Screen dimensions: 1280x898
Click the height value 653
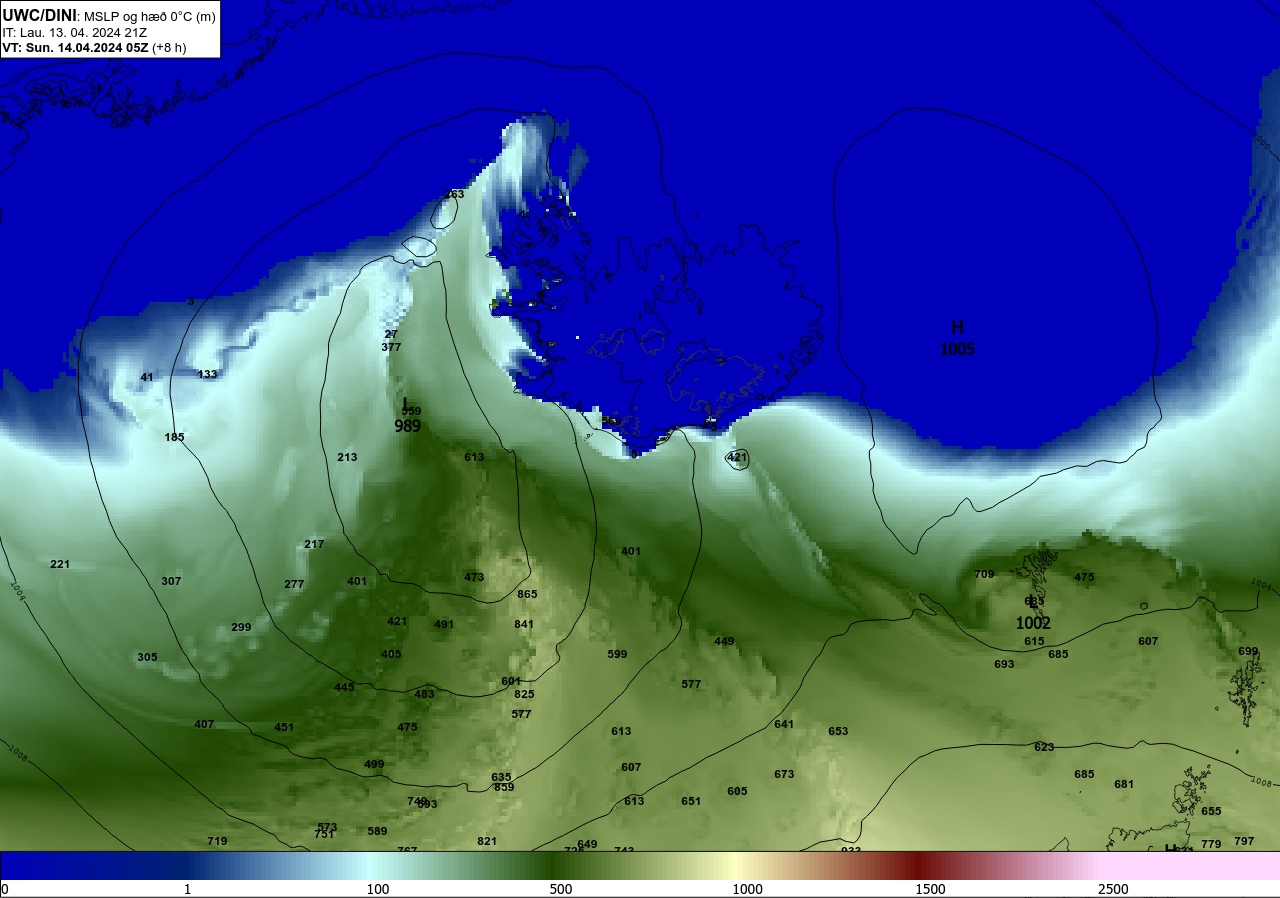pos(838,731)
